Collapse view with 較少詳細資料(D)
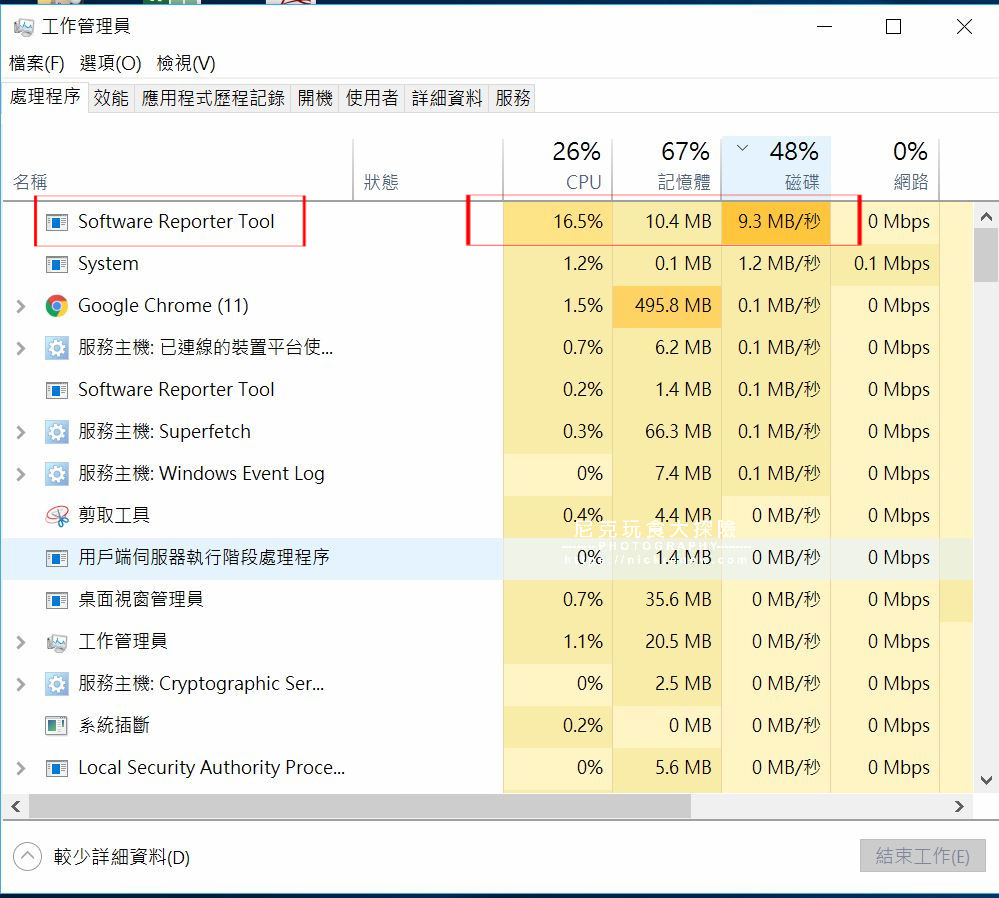This screenshot has height=898, width=999. (102, 857)
